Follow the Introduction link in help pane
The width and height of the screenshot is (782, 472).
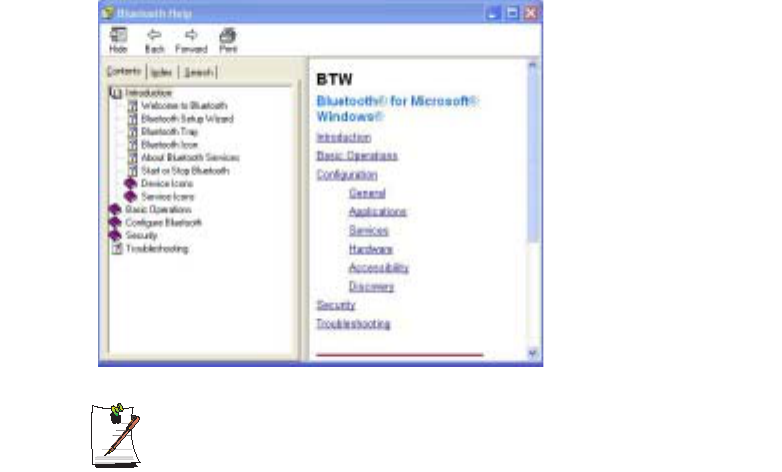coord(344,137)
